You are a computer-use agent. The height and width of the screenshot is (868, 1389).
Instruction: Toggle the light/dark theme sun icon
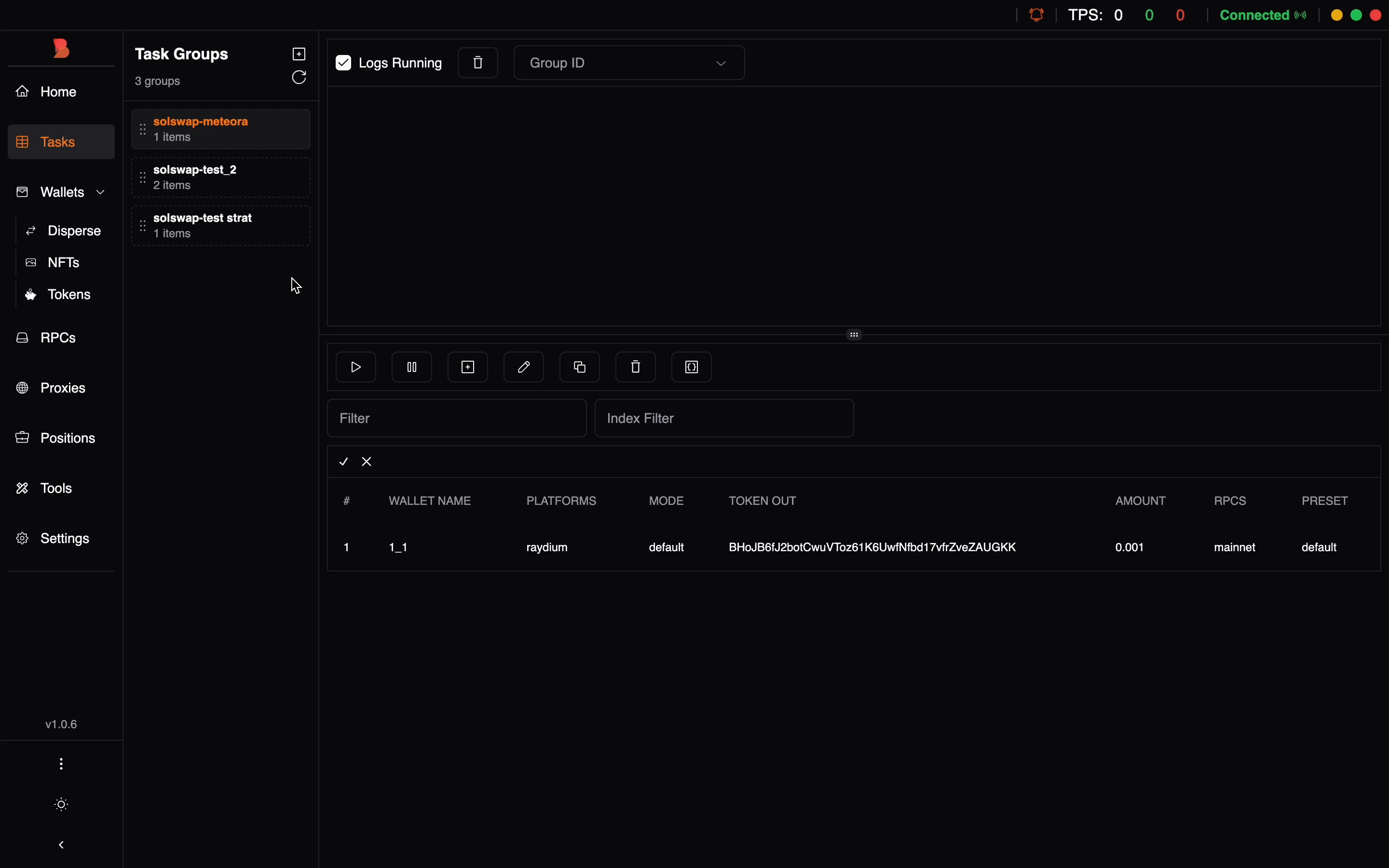tap(61, 805)
